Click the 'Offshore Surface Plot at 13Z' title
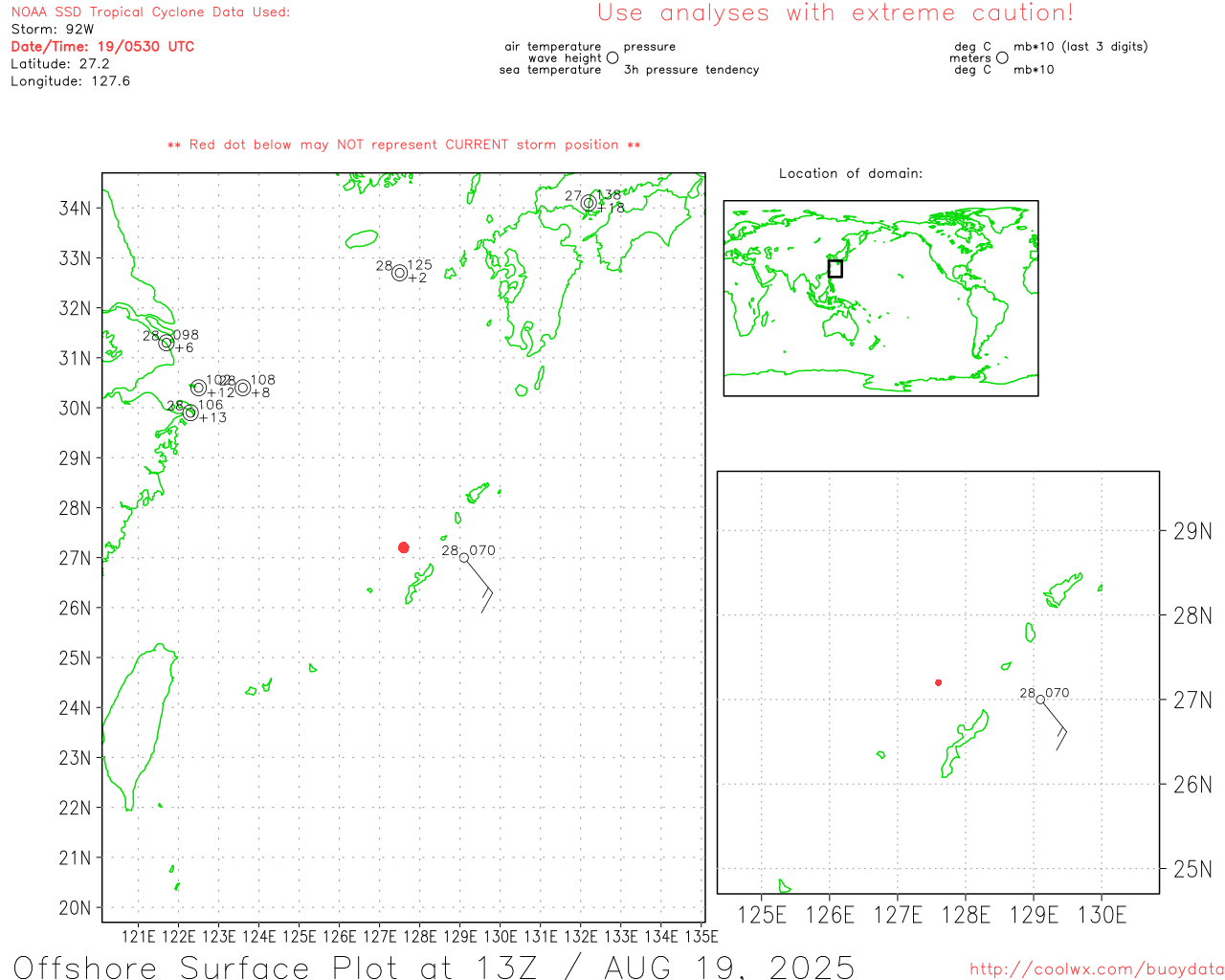The height and width of the screenshot is (980, 1225). point(276,967)
